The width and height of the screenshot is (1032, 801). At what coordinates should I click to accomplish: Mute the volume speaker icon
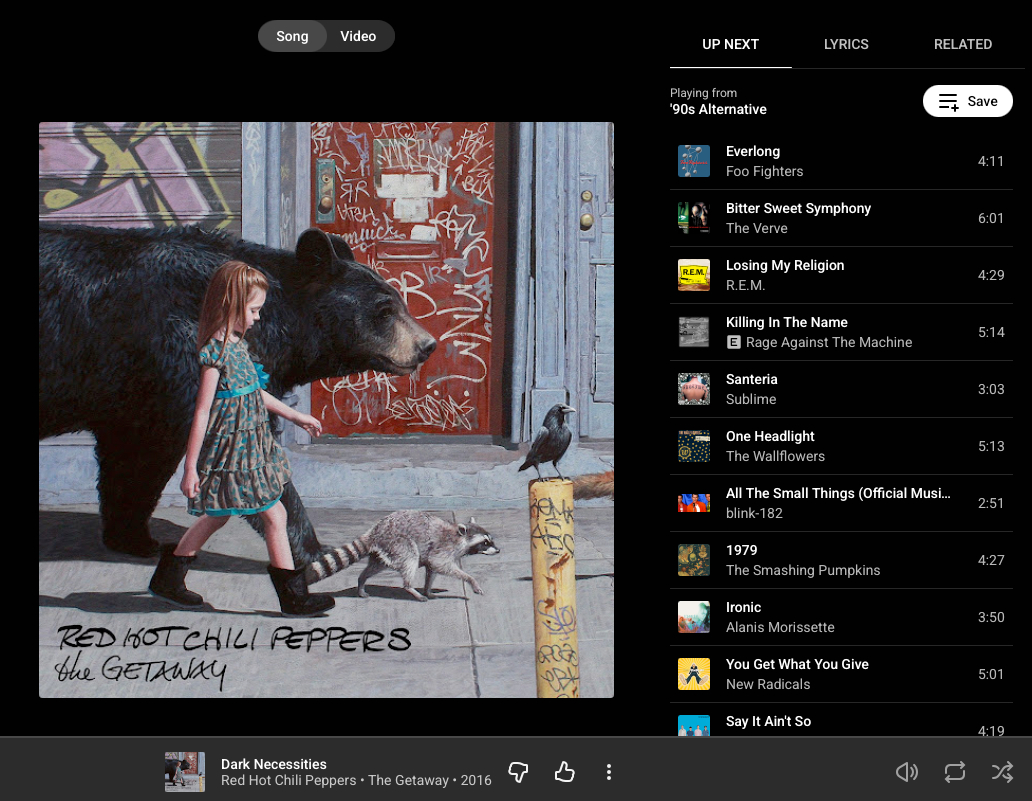point(906,772)
